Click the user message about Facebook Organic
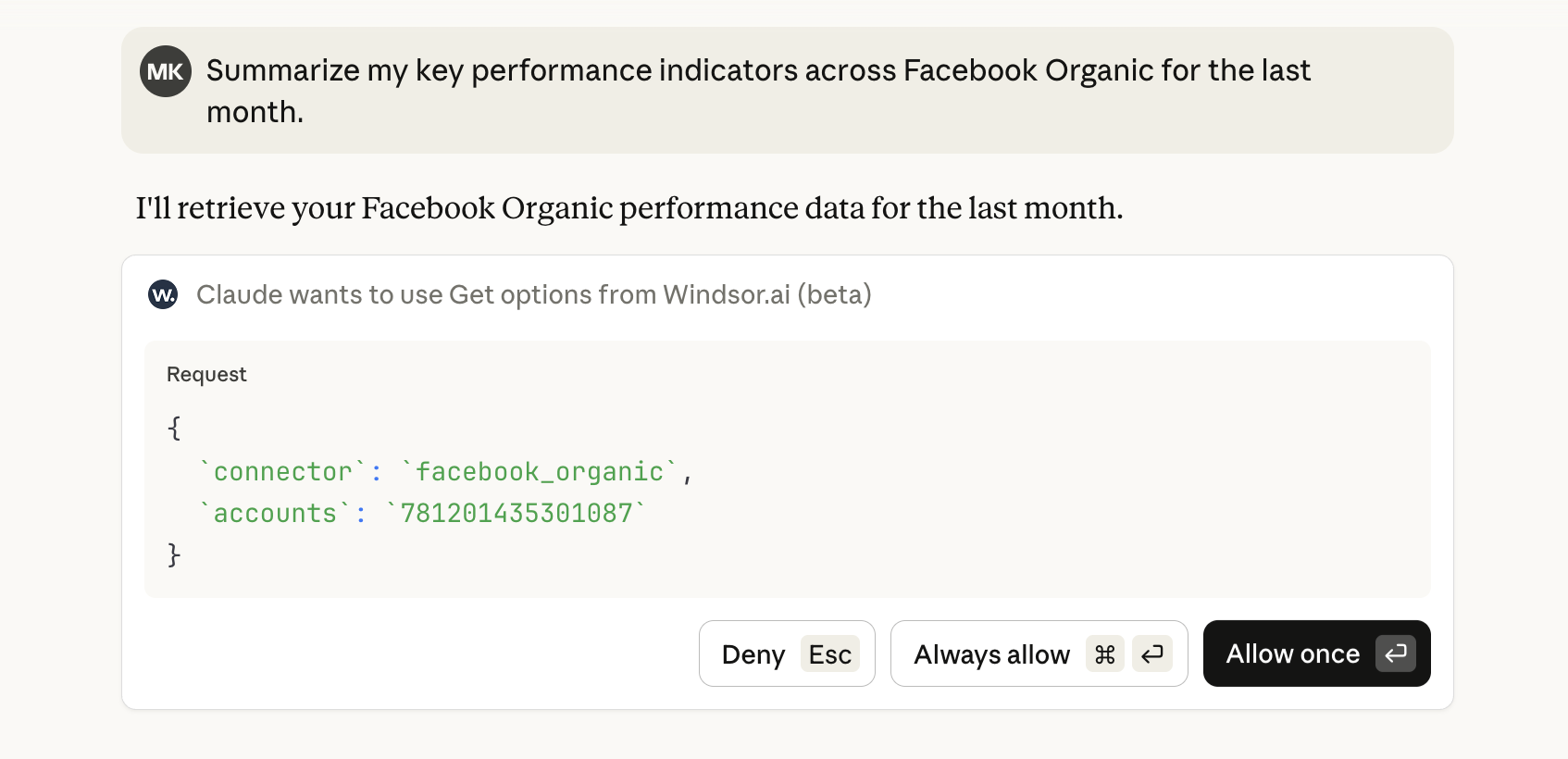Image resolution: width=1568 pixels, height=759 pixels. 758,71
